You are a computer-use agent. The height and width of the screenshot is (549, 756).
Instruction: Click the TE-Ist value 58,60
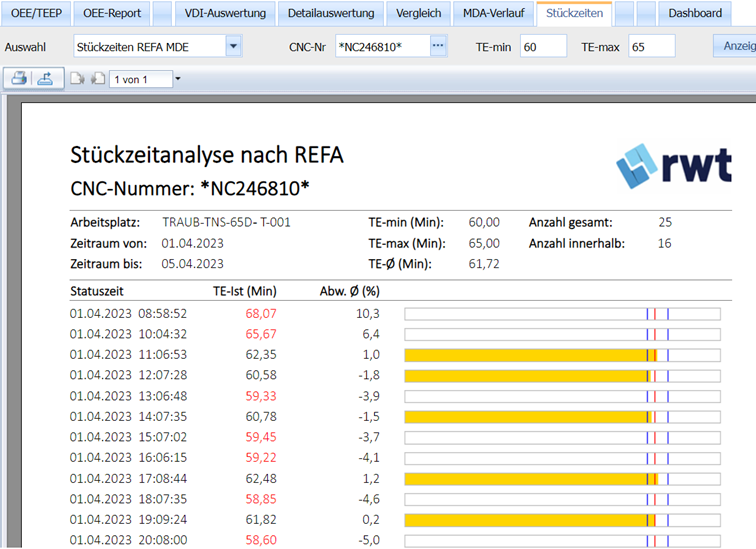[x=261, y=540]
